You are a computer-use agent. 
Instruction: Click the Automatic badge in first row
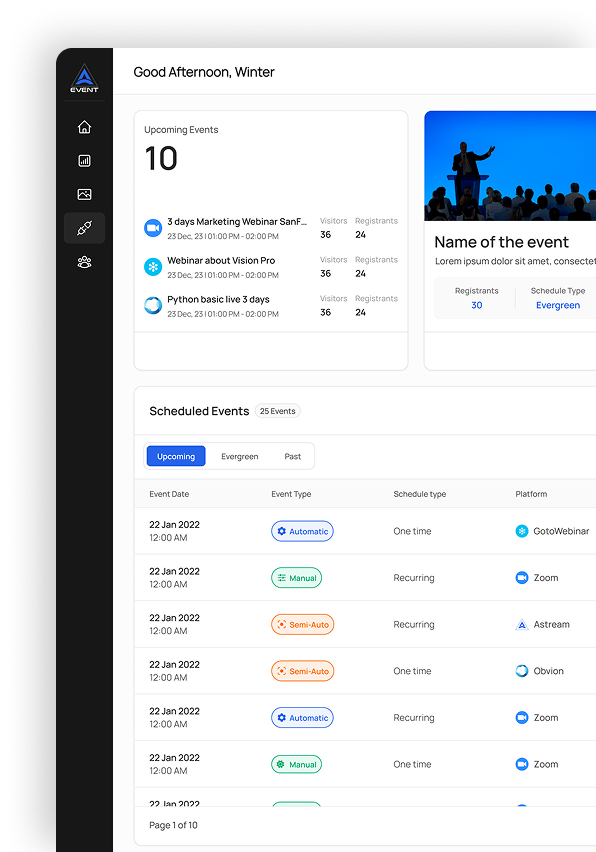pos(303,531)
